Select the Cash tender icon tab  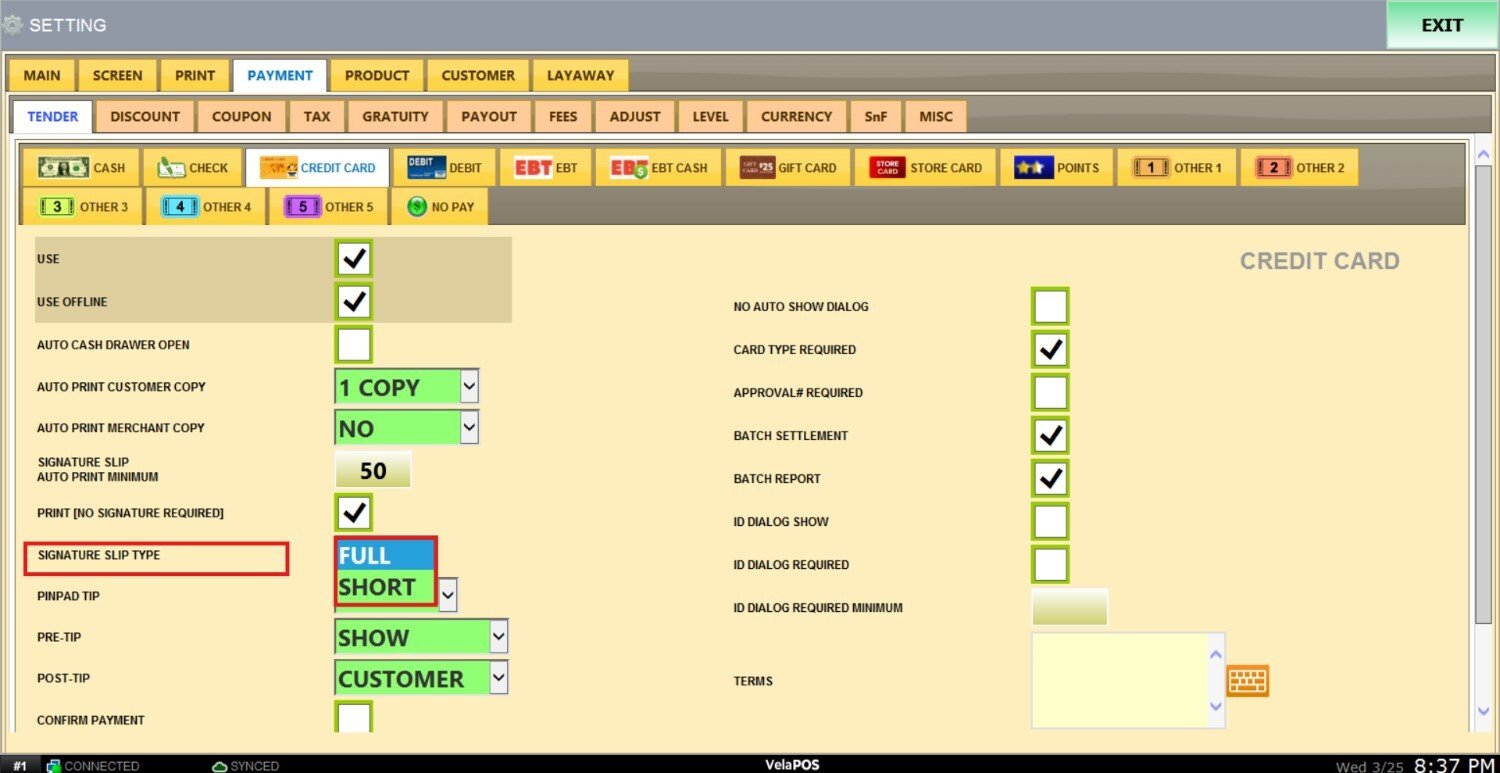click(x=64, y=168)
